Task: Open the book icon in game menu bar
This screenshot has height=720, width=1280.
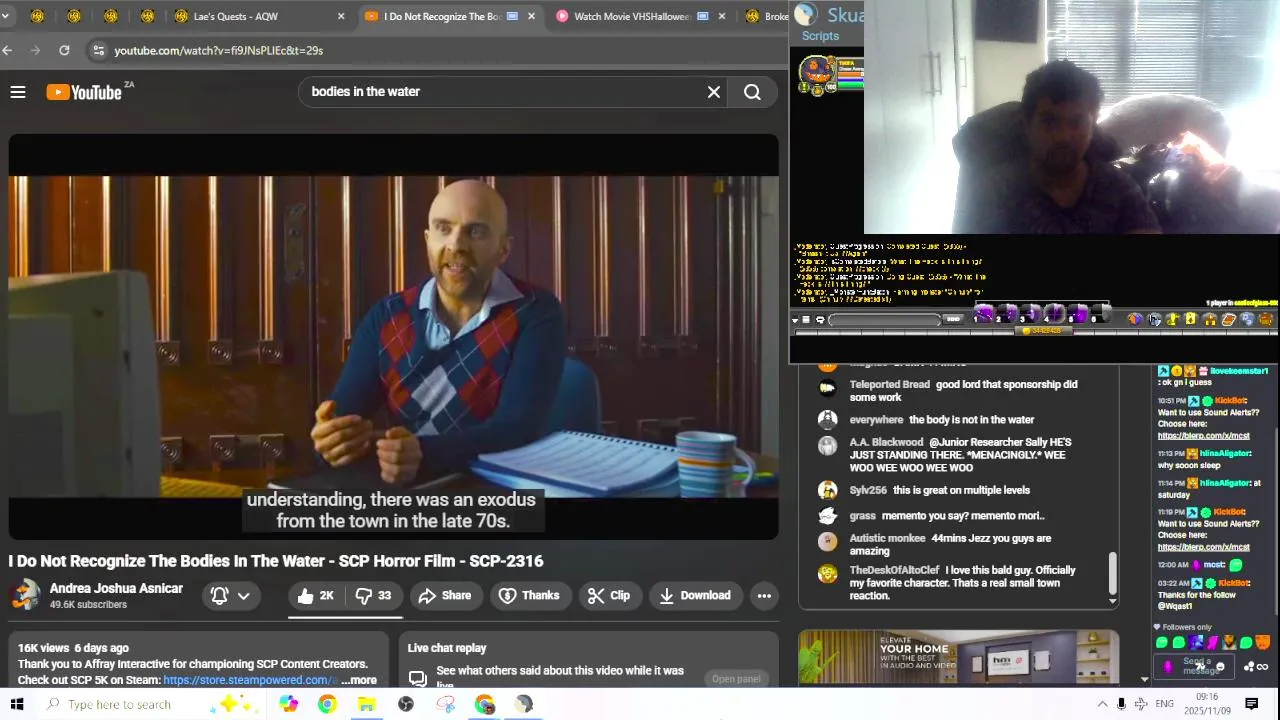Action: (x=1229, y=320)
